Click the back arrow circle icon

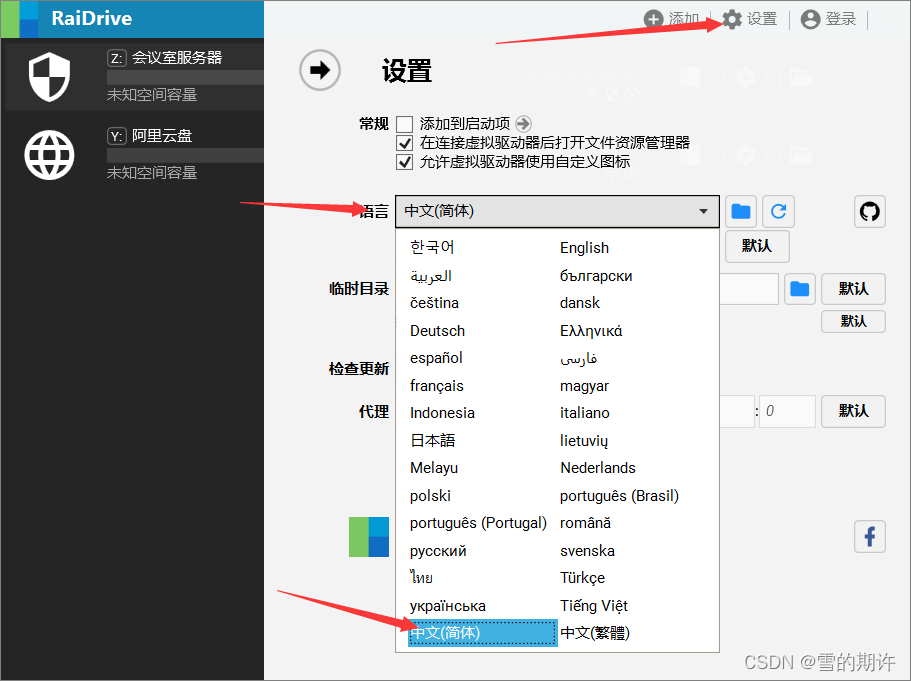tap(320, 70)
